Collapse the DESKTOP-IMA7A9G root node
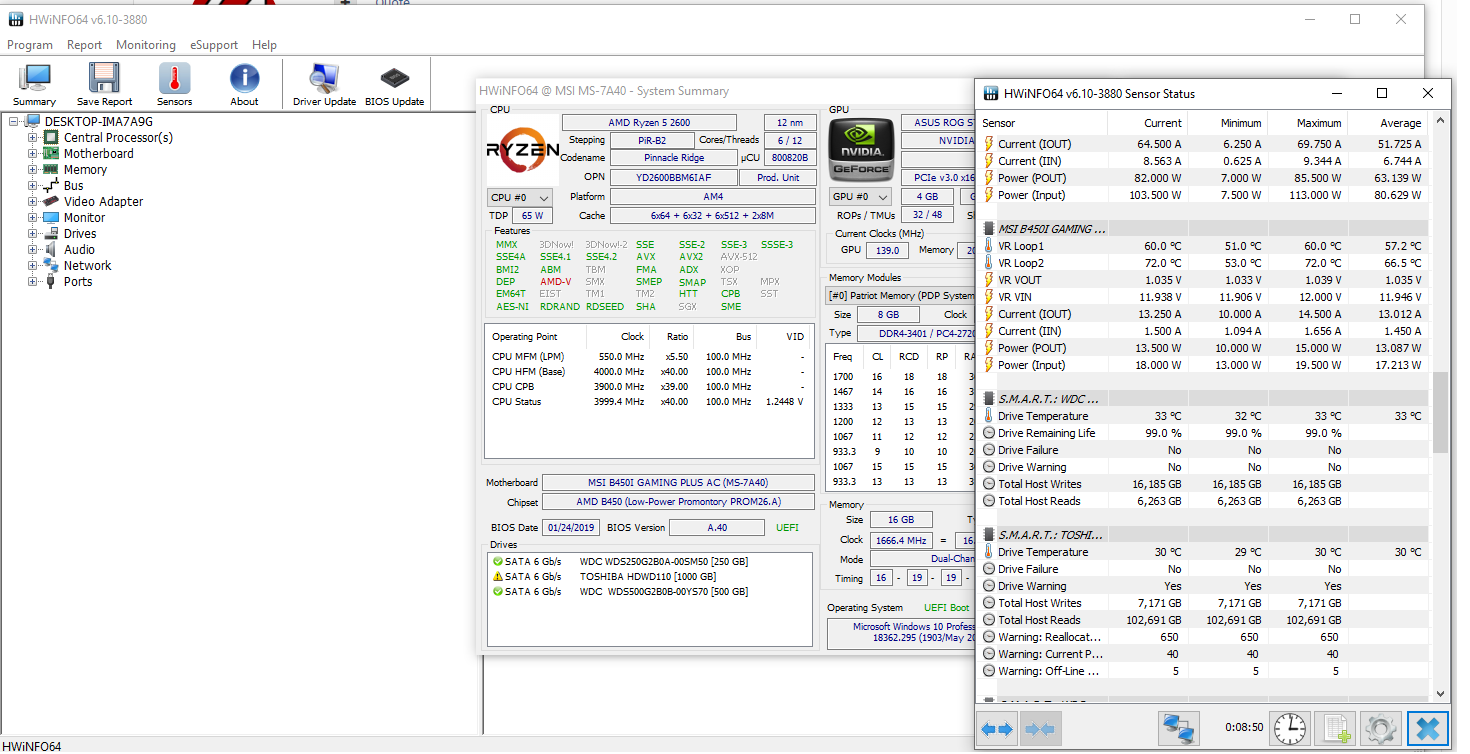This screenshot has height=754, width=1470. (x=14, y=122)
